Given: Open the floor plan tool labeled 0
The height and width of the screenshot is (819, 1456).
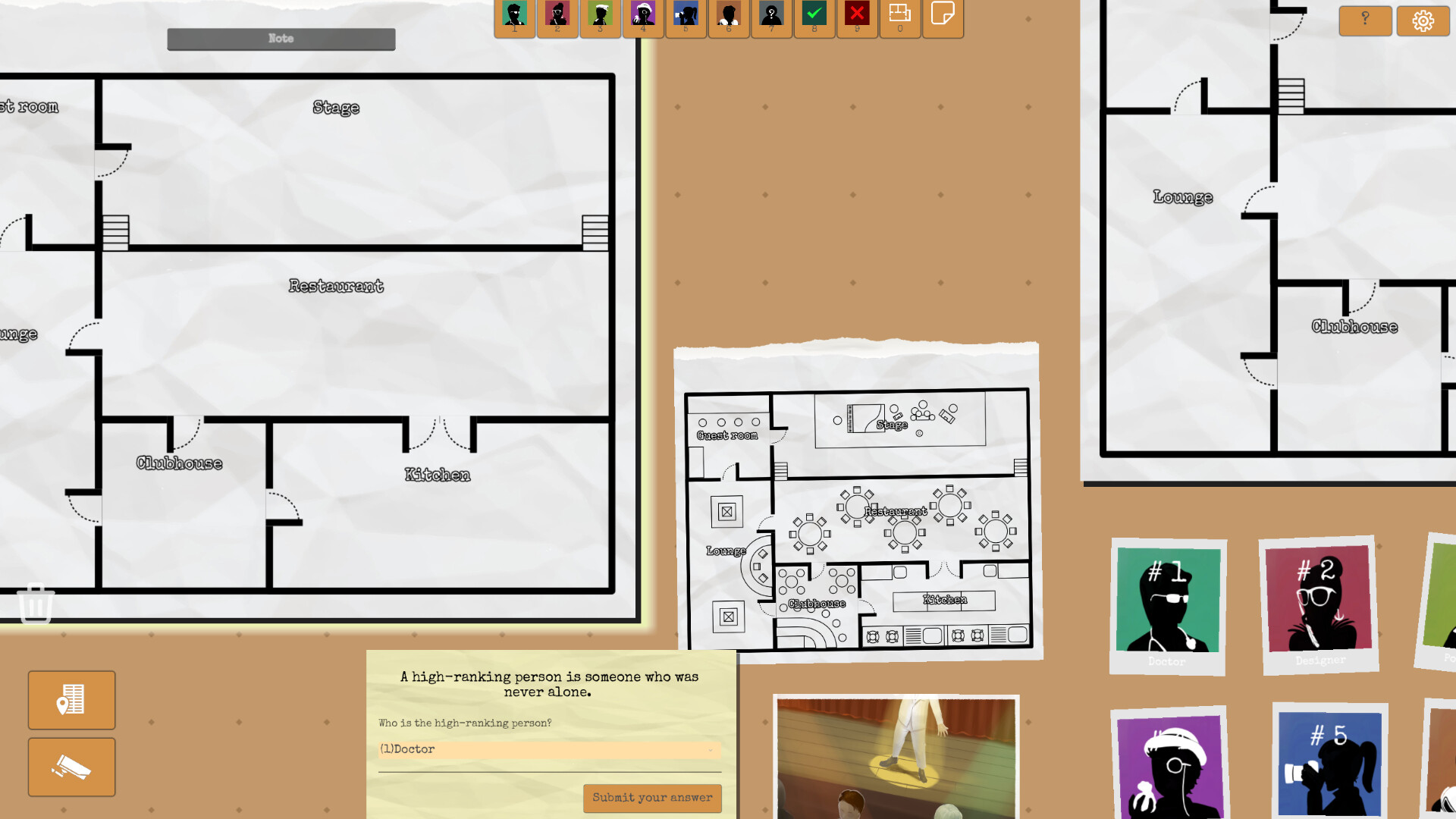Looking at the screenshot, I should click(900, 17).
